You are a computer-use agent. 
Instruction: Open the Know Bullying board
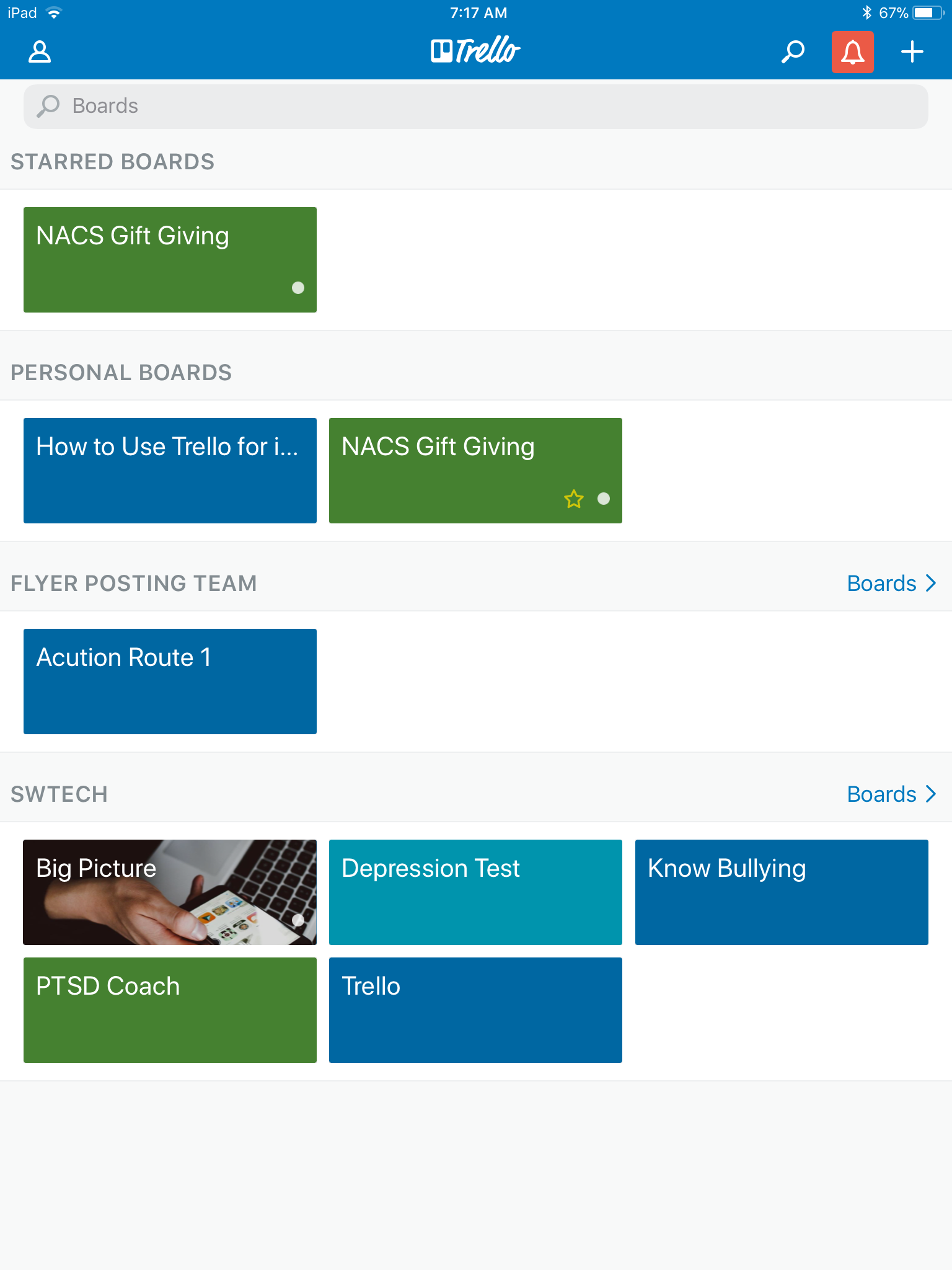coord(782,892)
